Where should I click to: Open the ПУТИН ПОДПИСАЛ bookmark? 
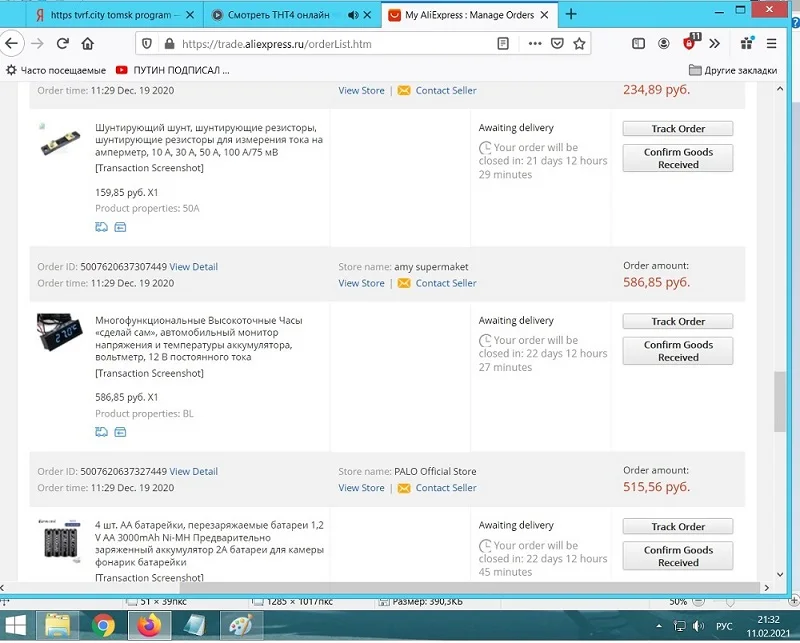point(172,70)
